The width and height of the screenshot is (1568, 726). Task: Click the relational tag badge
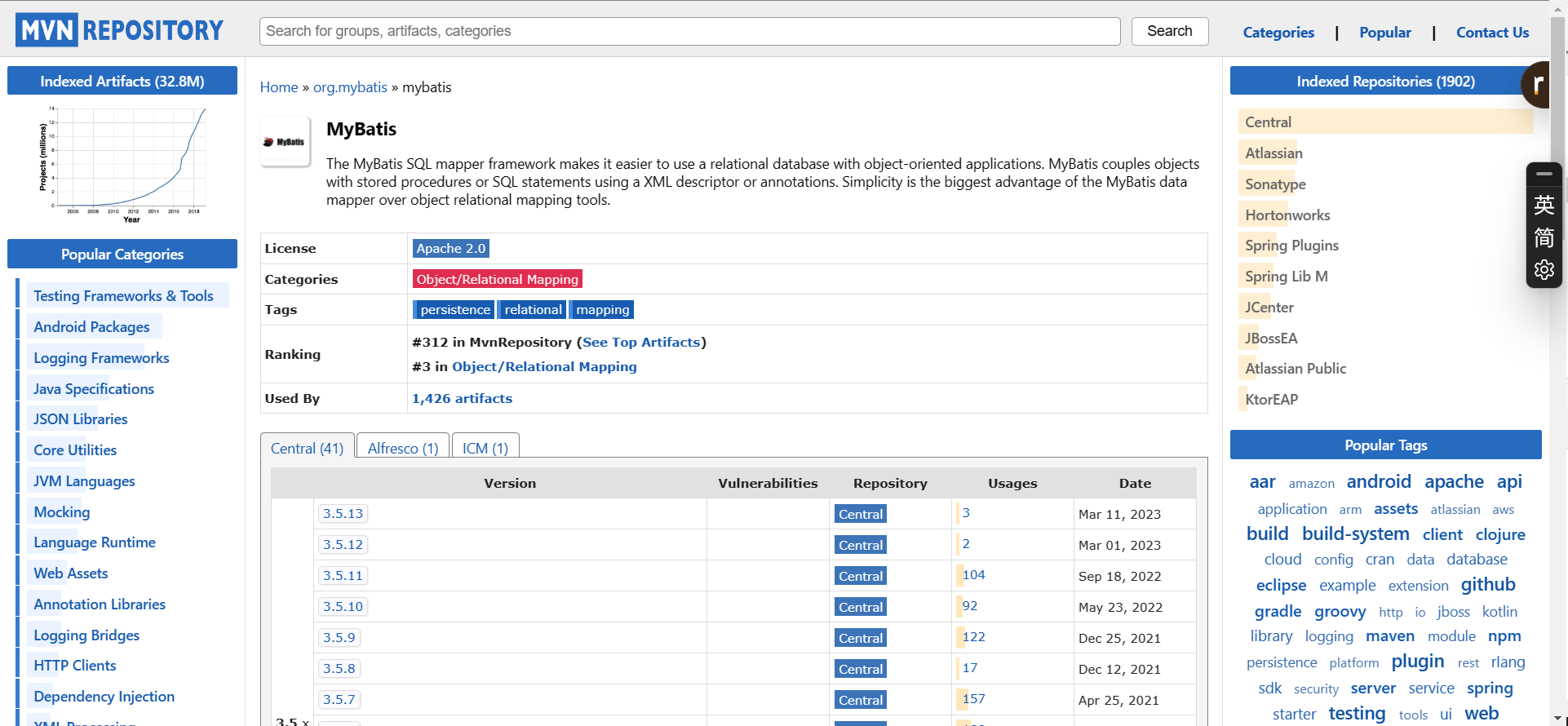click(532, 310)
